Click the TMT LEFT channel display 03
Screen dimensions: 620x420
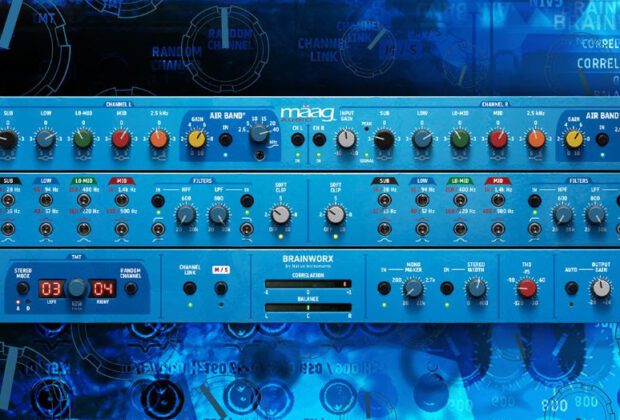point(51,288)
